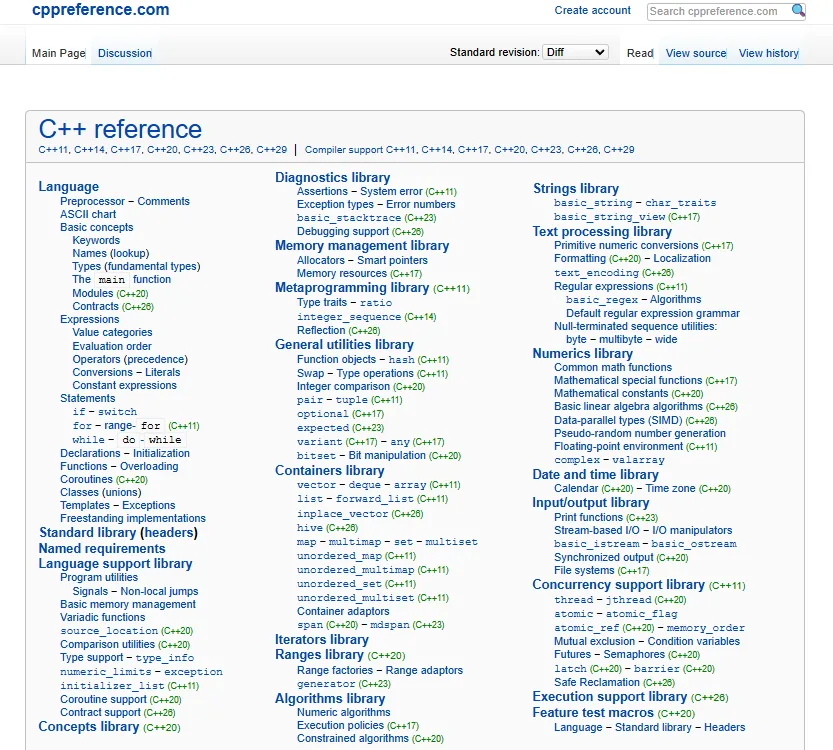Open the ASCII chart link
Image resolution: width=833 pixels, height=750 pixels.
coord(88,214)
